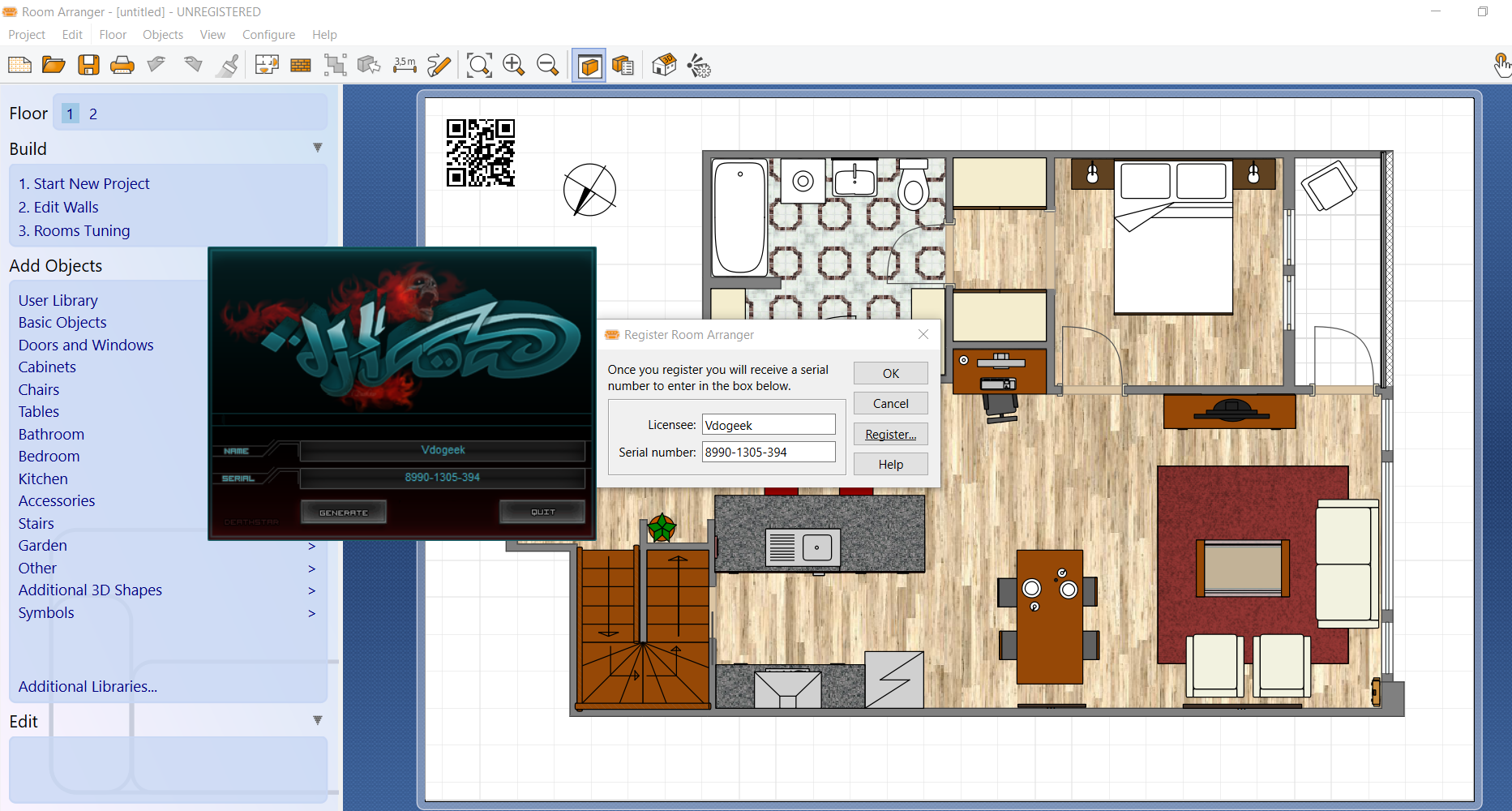Save project using the floppy disk icon

tap(88, 65)
